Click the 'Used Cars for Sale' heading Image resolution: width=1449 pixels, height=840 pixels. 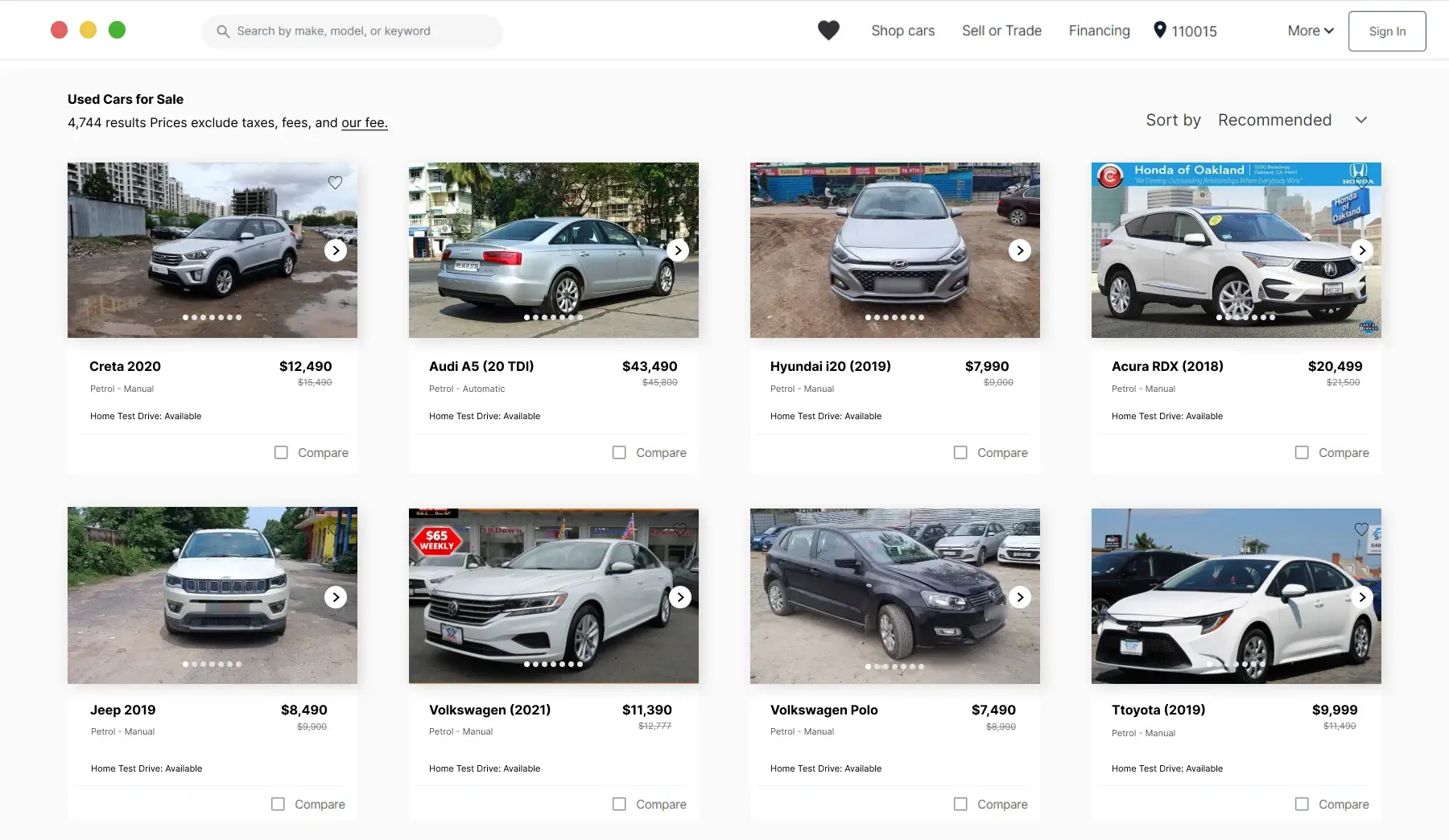click(x=126, y=99)
